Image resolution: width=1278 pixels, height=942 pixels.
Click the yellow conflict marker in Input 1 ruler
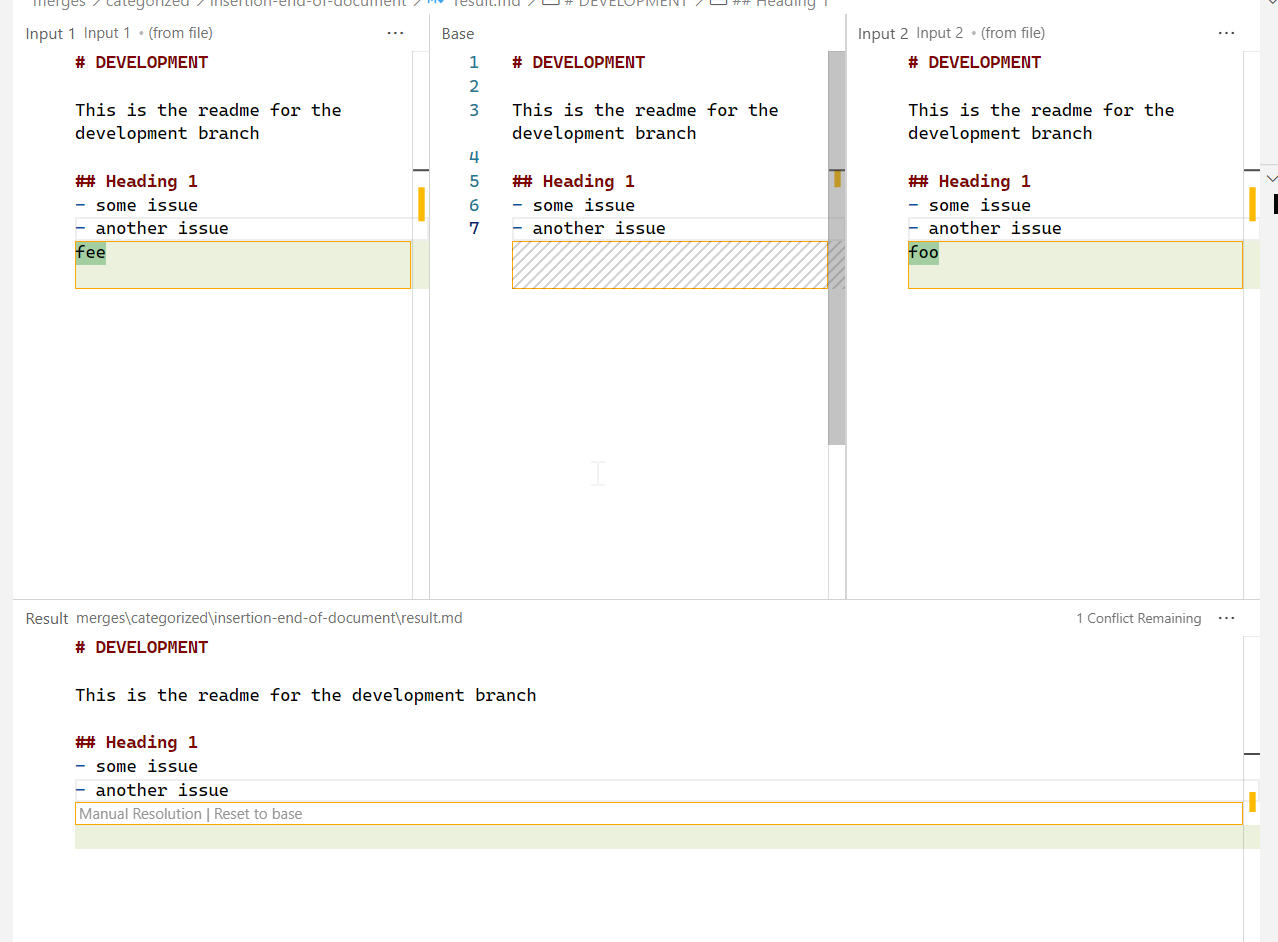pos(421,205)
